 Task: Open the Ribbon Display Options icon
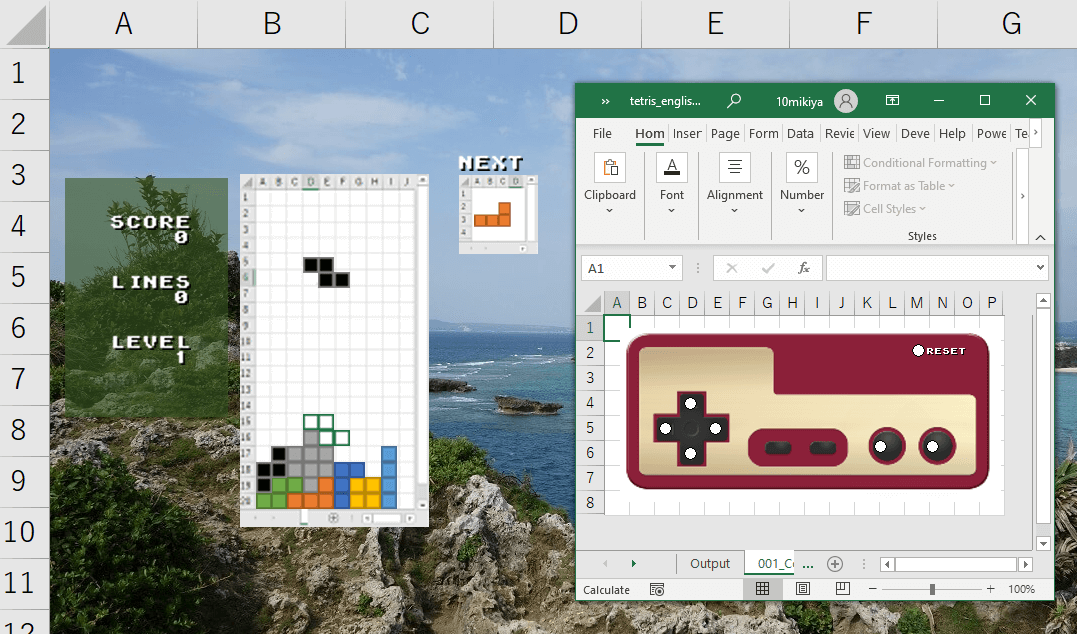[892, 100]
